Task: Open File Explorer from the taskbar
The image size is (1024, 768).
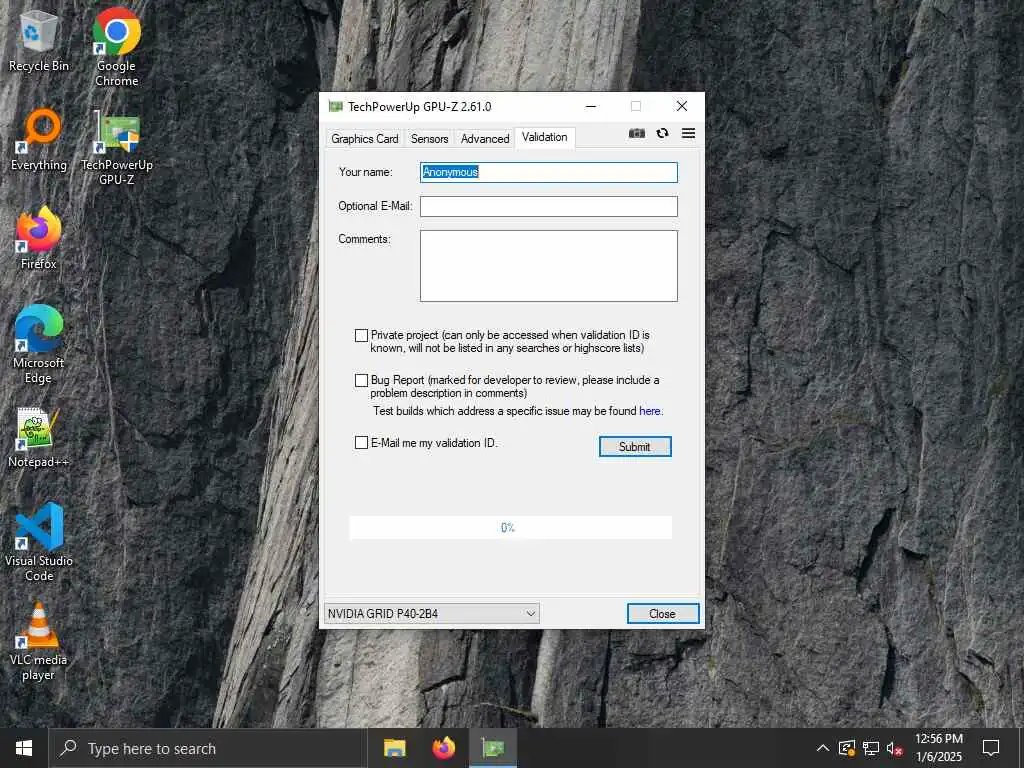Action: pos(394,748)
